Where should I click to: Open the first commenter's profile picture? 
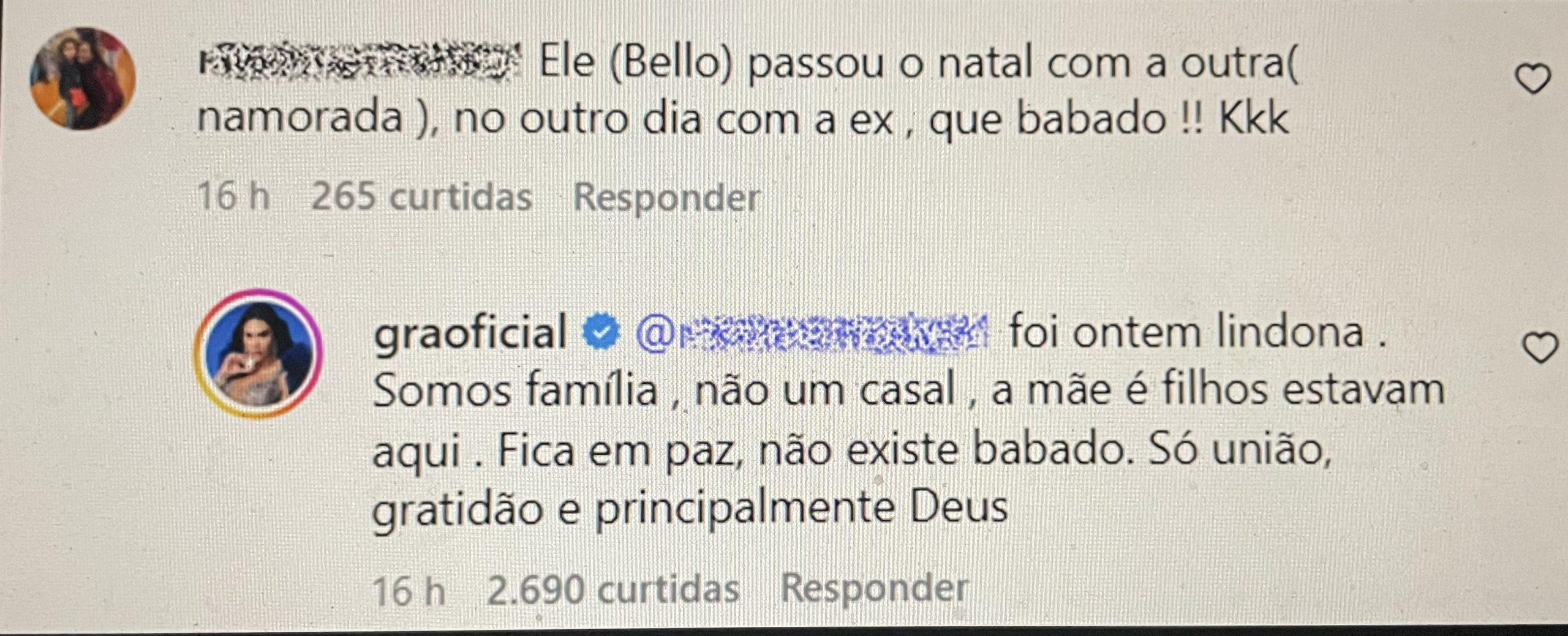click(83, 78)
